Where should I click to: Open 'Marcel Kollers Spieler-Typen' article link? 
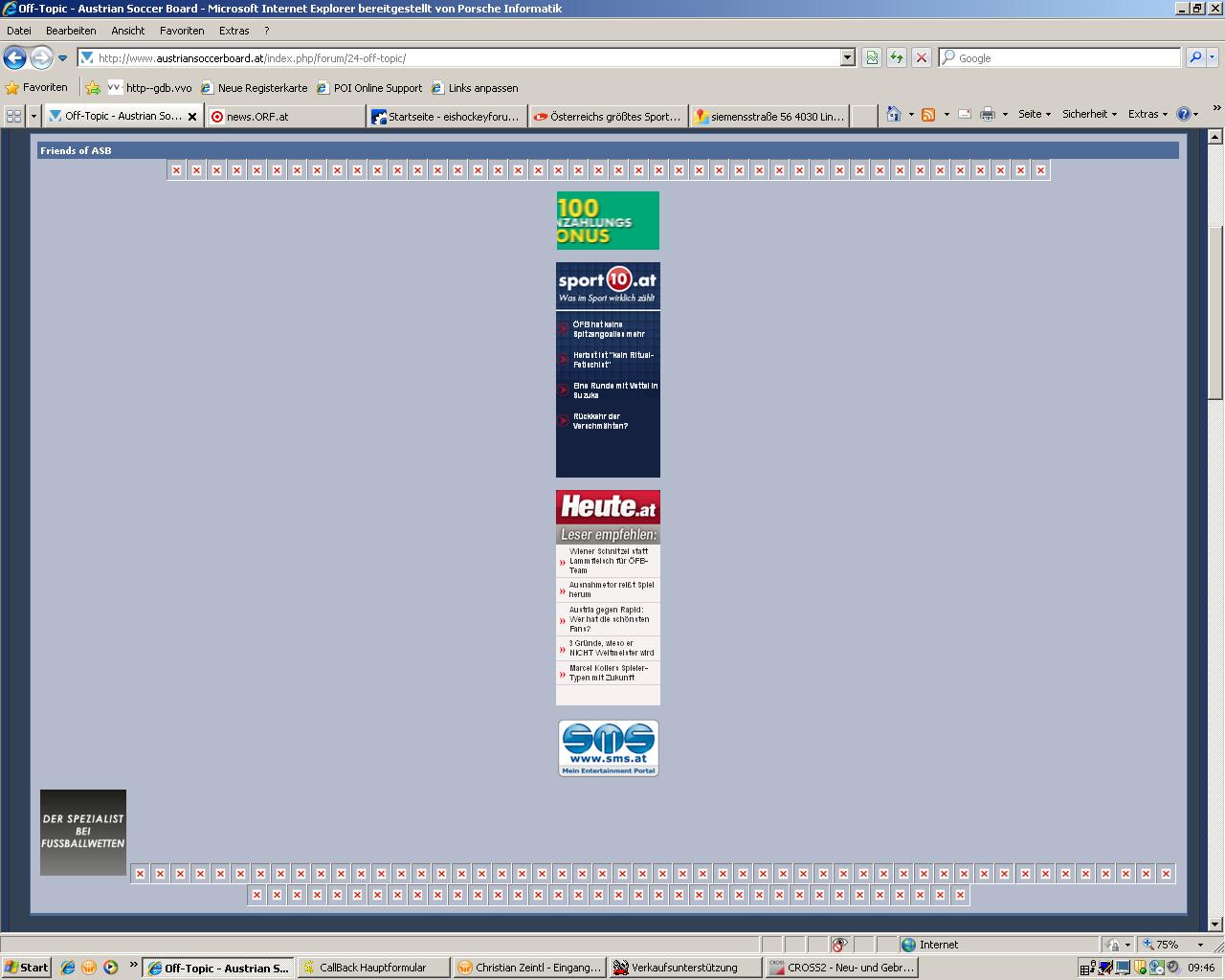point(609,673)
